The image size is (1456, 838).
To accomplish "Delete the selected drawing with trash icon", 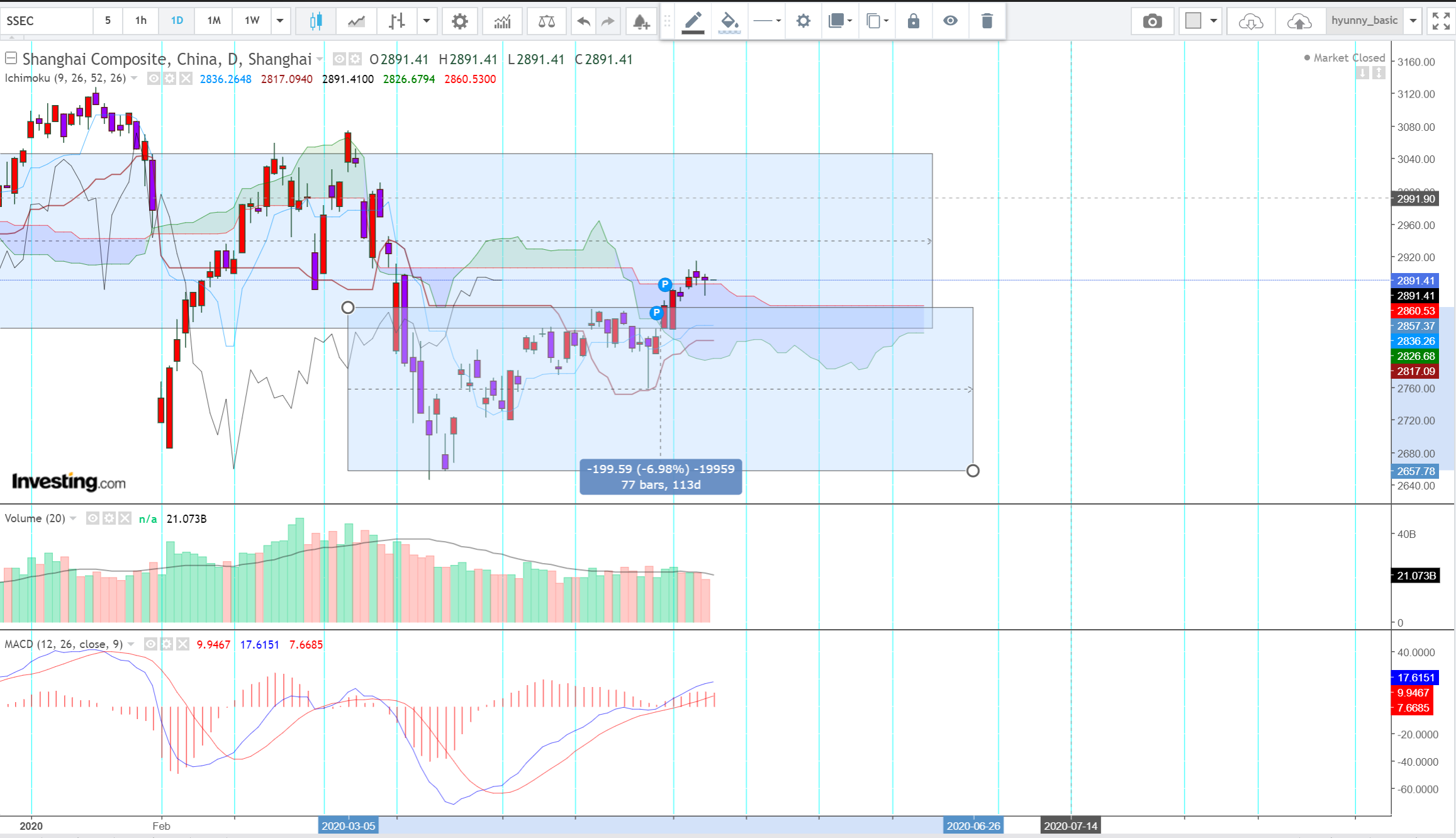I will [x=987, y=21].
